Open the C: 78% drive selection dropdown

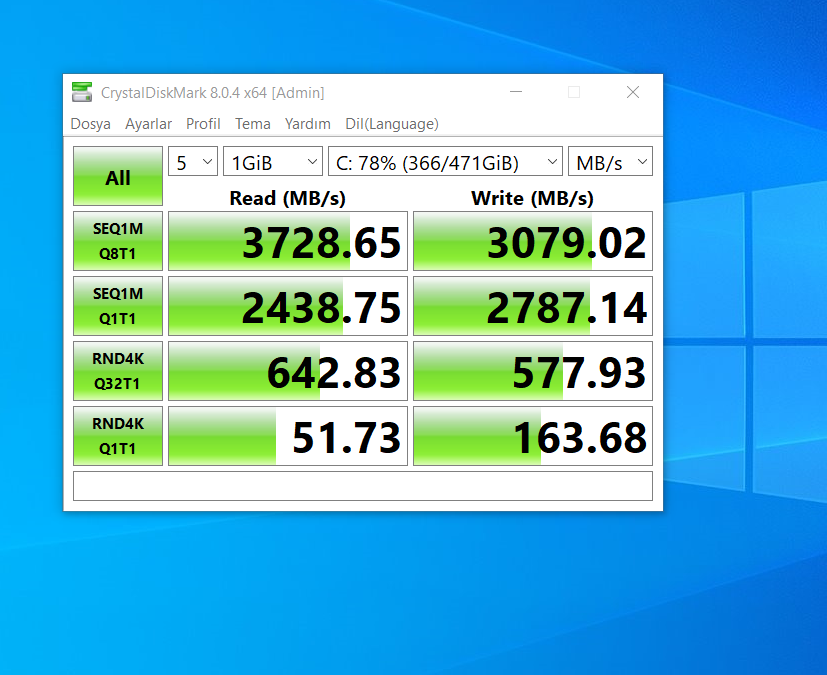click(445, 161)
